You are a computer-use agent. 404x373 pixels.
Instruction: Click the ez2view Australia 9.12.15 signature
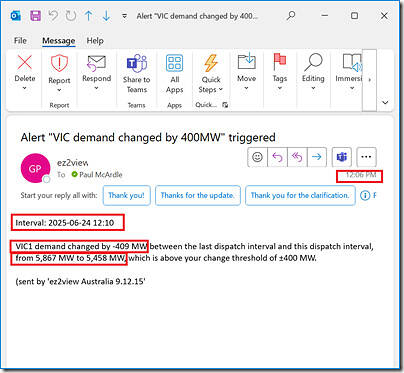(x=80, y=282)
